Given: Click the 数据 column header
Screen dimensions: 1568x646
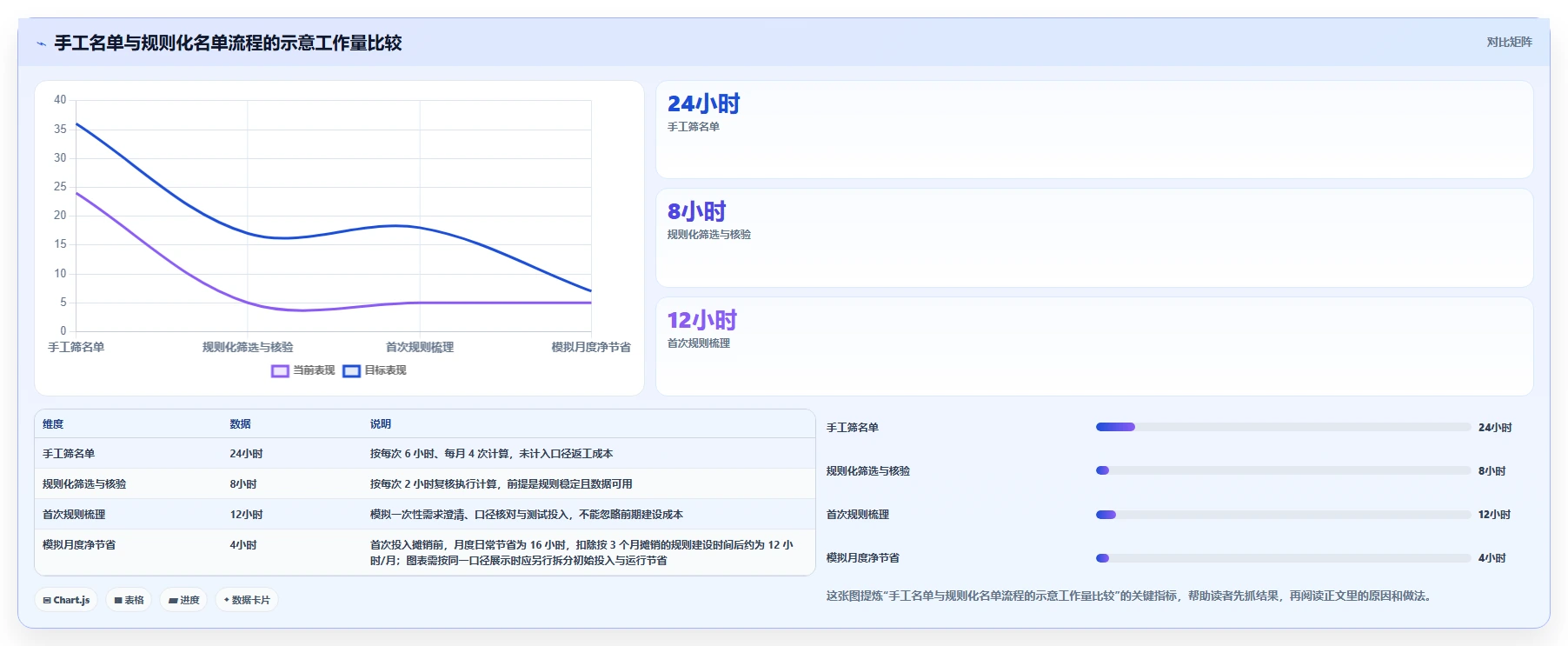Looking at the screenshot, I should pos(240,424).
